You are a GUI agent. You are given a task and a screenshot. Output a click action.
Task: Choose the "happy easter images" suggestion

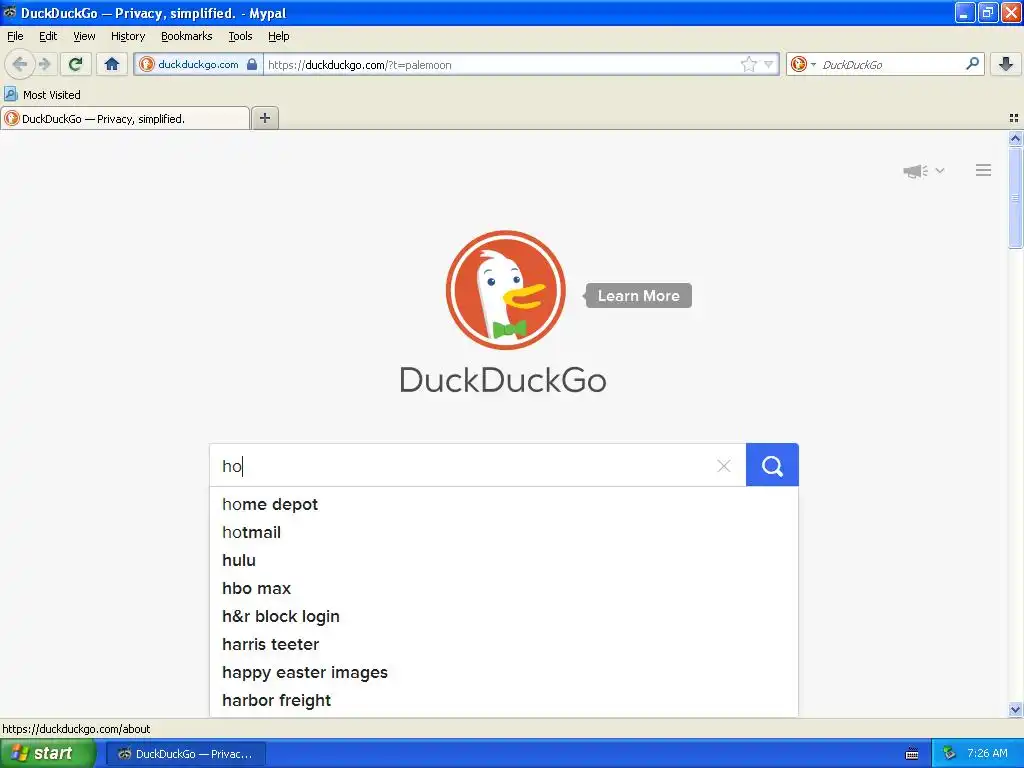click(504, 673)
